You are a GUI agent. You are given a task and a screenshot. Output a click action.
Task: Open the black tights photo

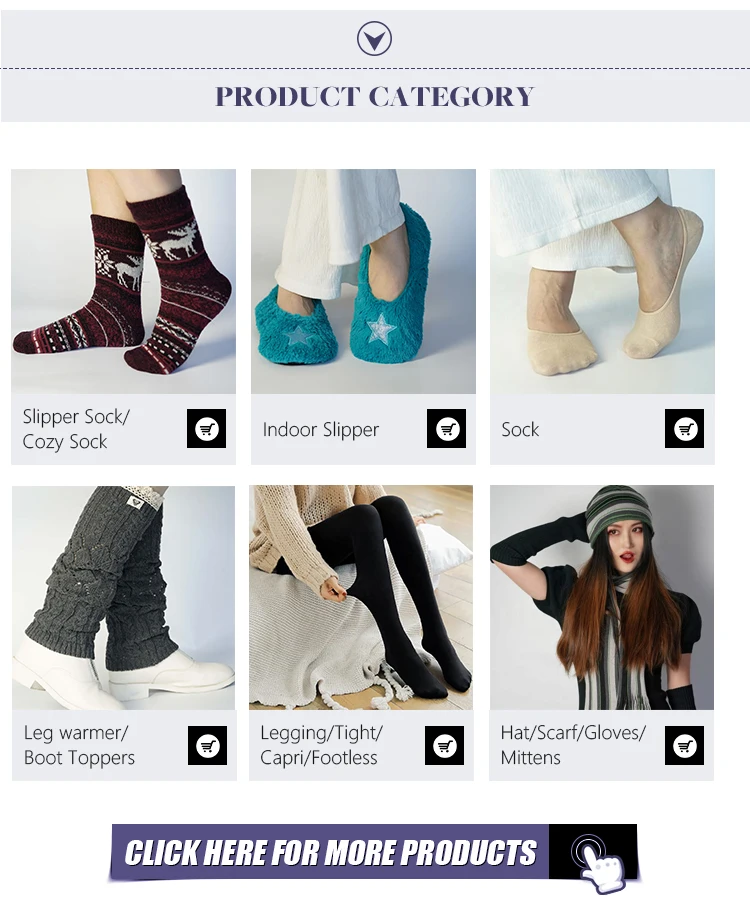coord(361,597)
